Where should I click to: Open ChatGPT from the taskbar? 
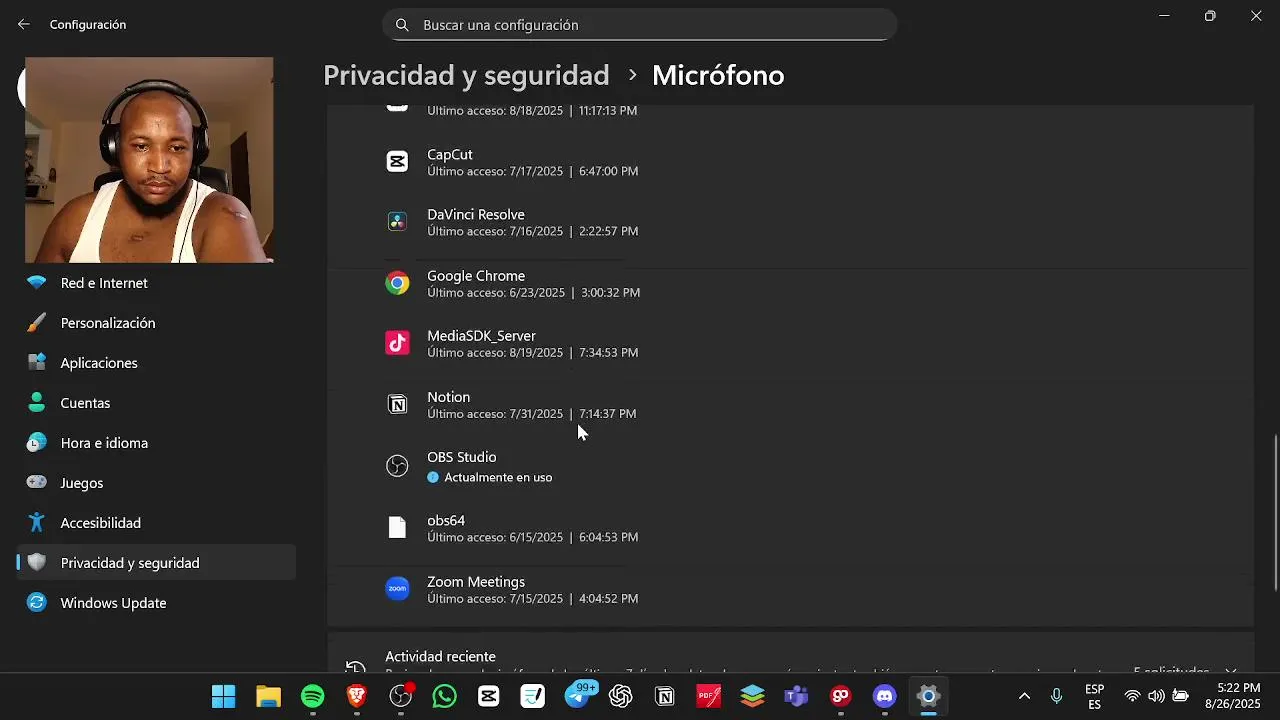coord(620,696)
